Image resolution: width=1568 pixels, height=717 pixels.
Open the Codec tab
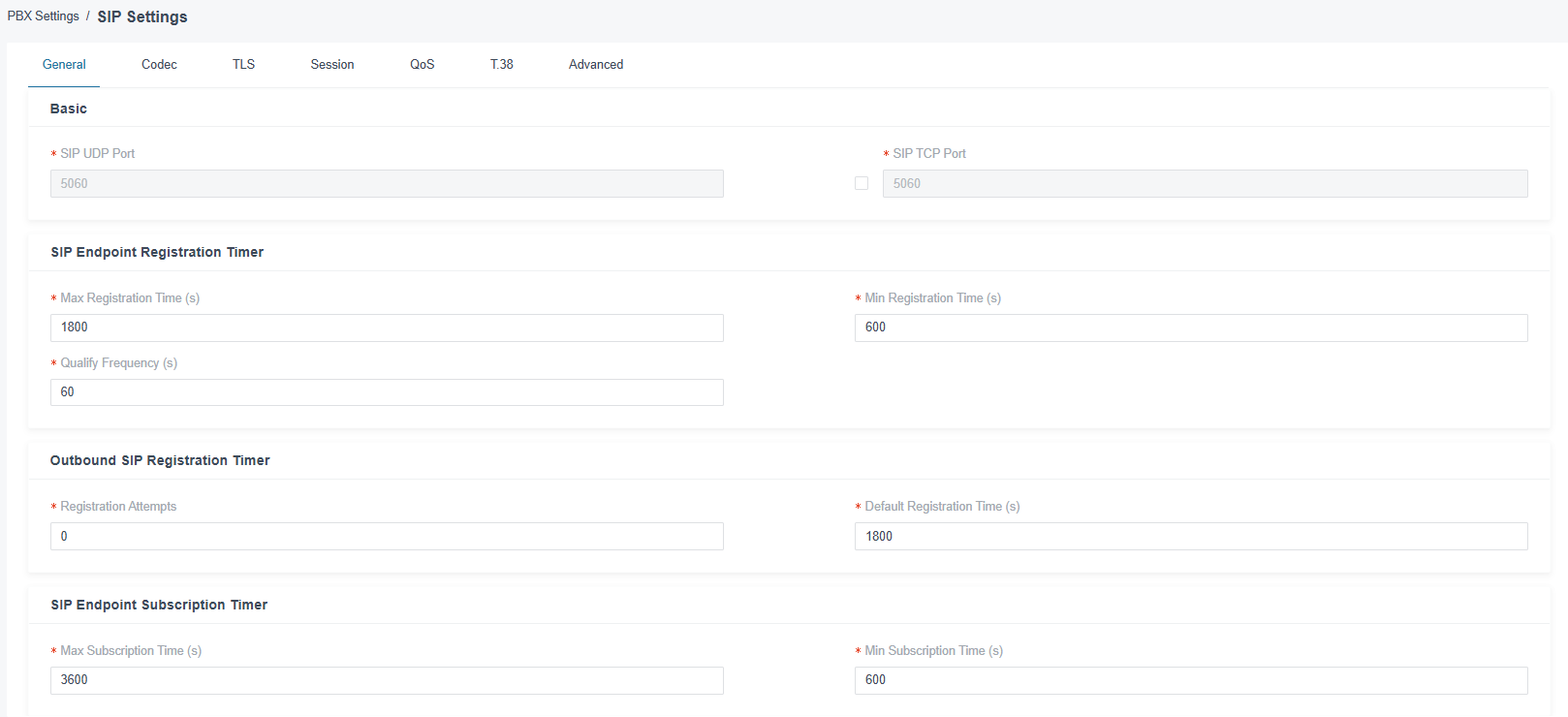click(159, 64)
